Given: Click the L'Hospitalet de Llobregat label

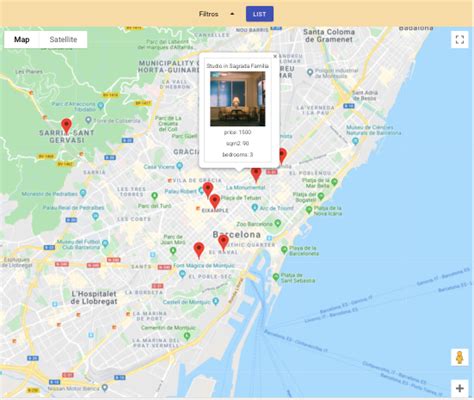Looking at the screenshot, I should pos(94,298).
